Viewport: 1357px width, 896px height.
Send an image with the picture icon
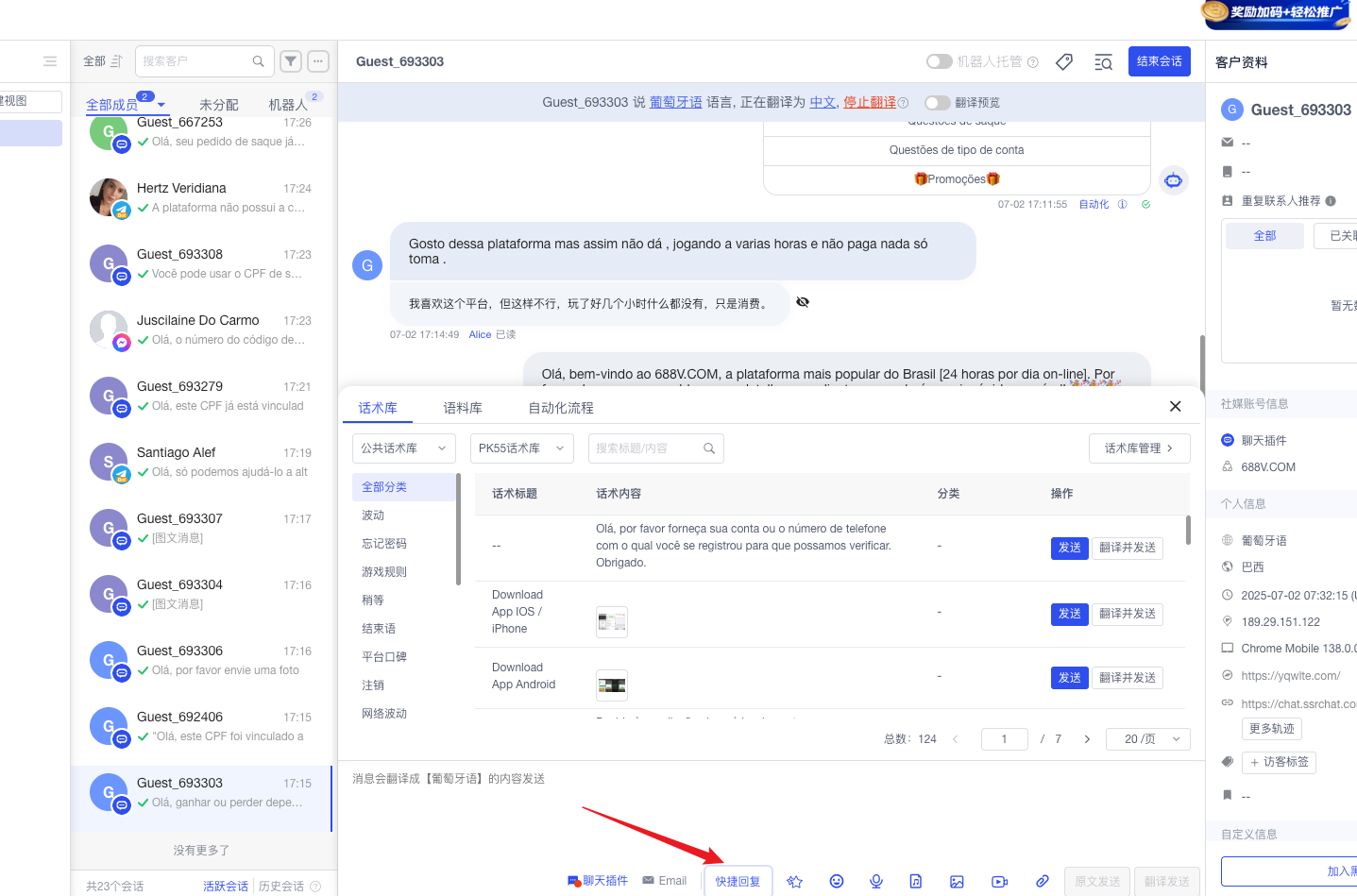tap(957, 882)
